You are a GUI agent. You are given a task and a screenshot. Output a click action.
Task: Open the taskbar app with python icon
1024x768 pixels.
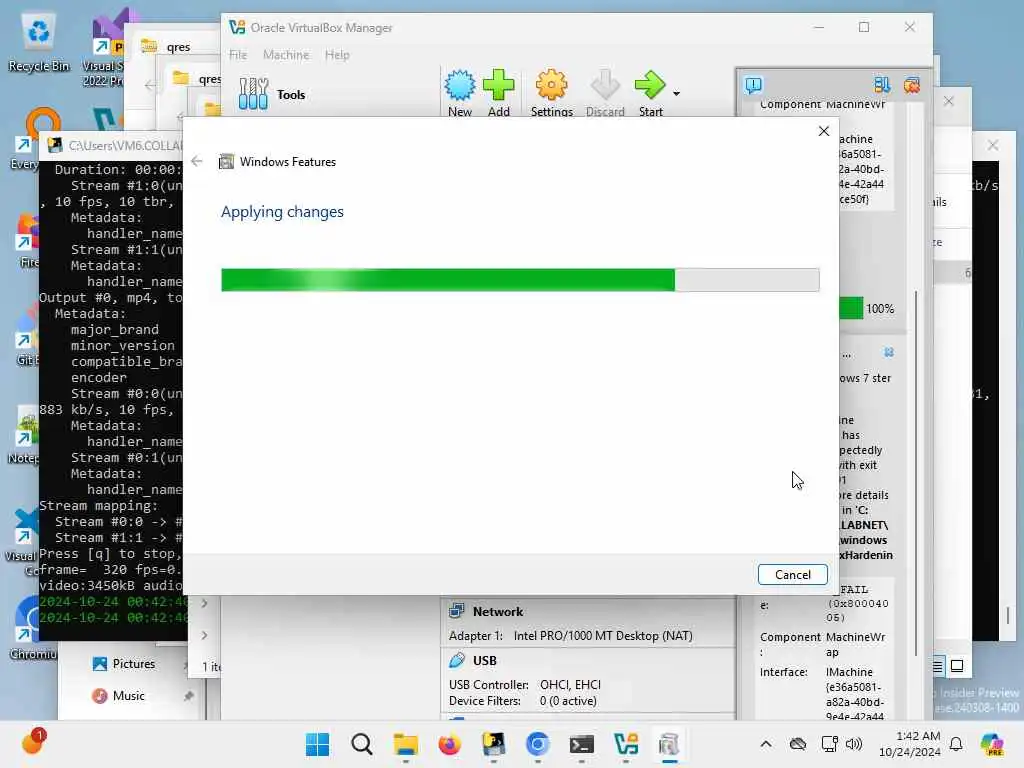click(x=493, y=744)
